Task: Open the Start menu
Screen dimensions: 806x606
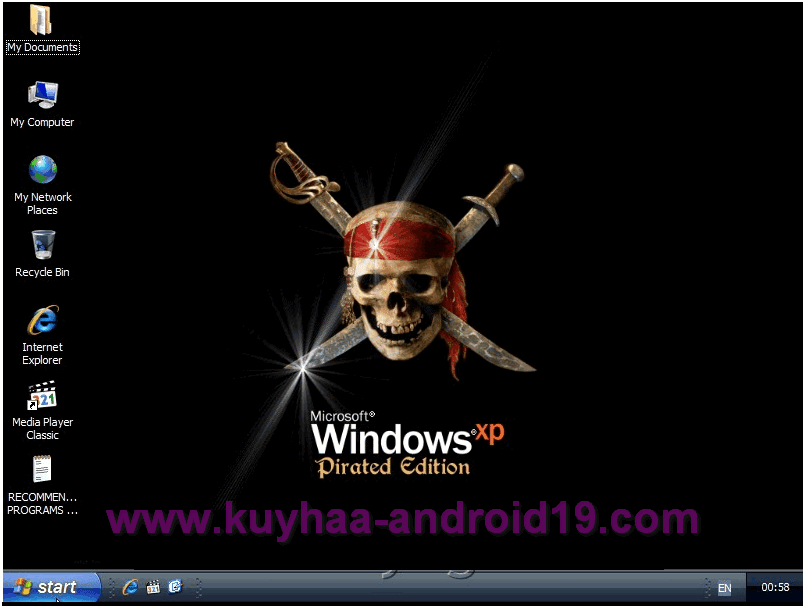Action: tap(51, 586)
